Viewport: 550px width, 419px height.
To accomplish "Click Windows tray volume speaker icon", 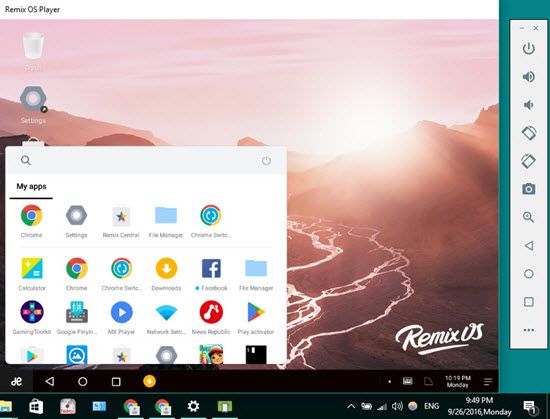I will point(397,406).
